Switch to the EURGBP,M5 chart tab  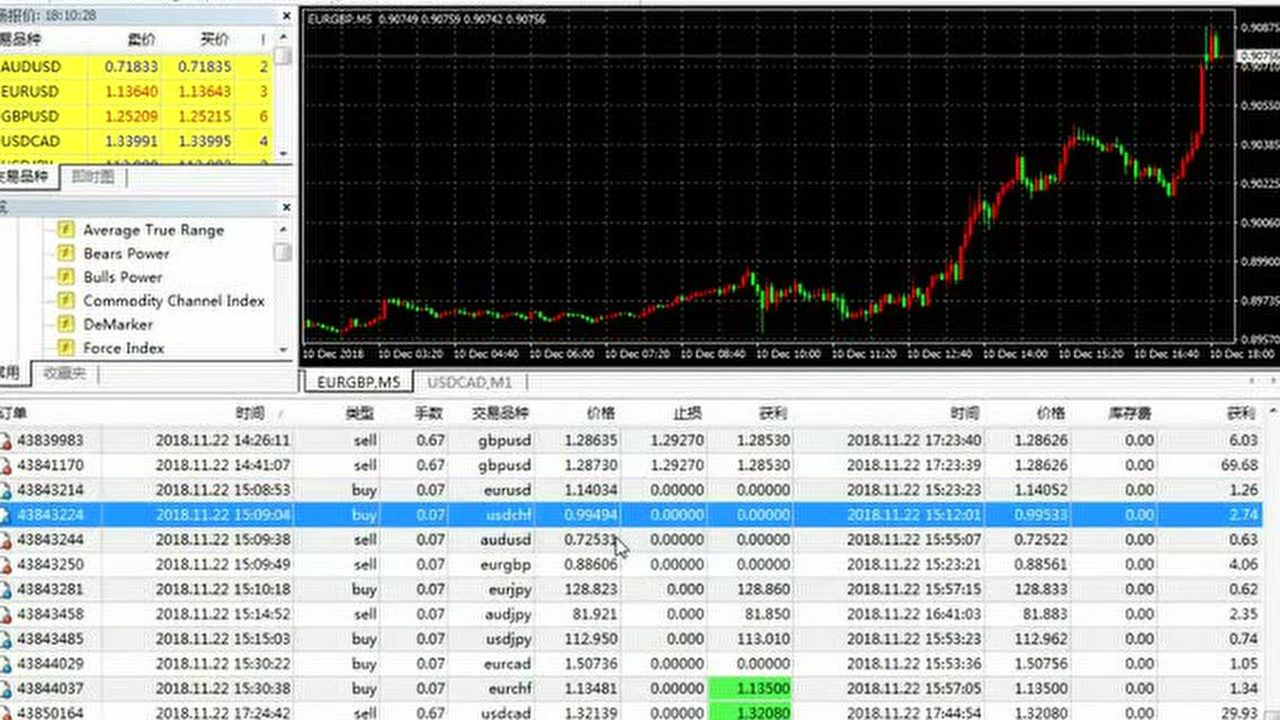point(358,382)
